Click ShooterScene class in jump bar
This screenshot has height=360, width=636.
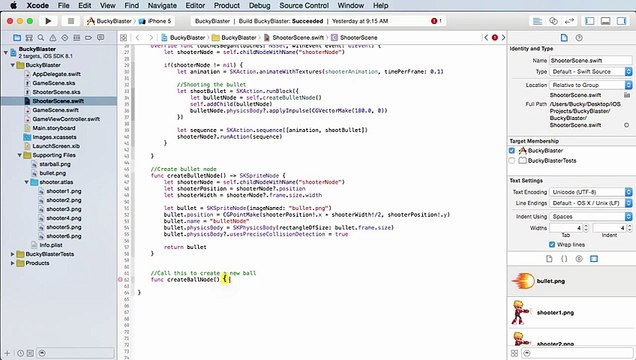click(x=355, y=38)
